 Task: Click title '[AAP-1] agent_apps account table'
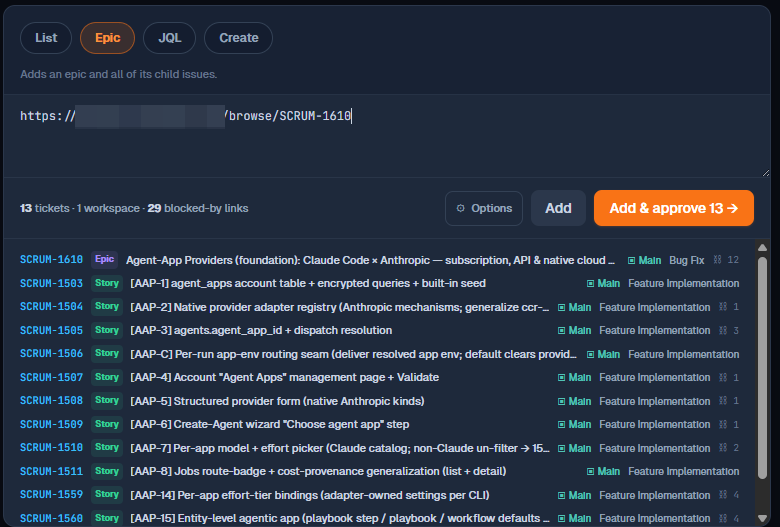tap(308, 283)
